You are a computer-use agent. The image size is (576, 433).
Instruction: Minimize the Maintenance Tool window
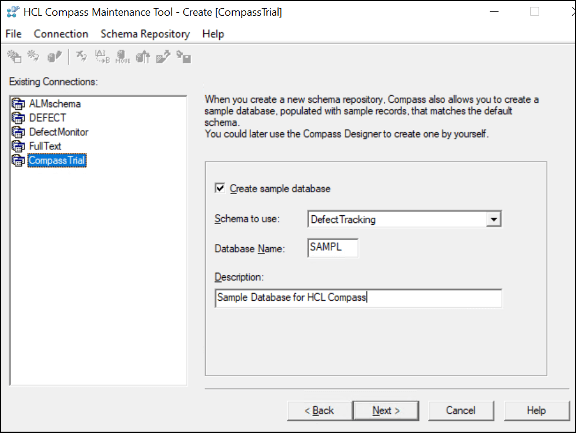pyautogui.click(x=494, y=12)
